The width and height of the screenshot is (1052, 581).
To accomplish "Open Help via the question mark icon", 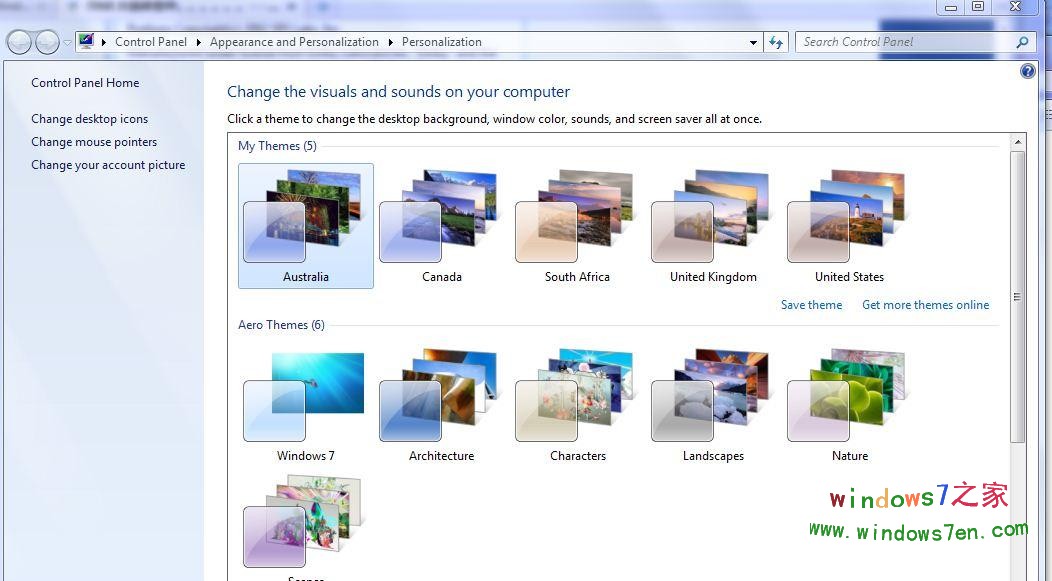I will [x=1027, y=70].
